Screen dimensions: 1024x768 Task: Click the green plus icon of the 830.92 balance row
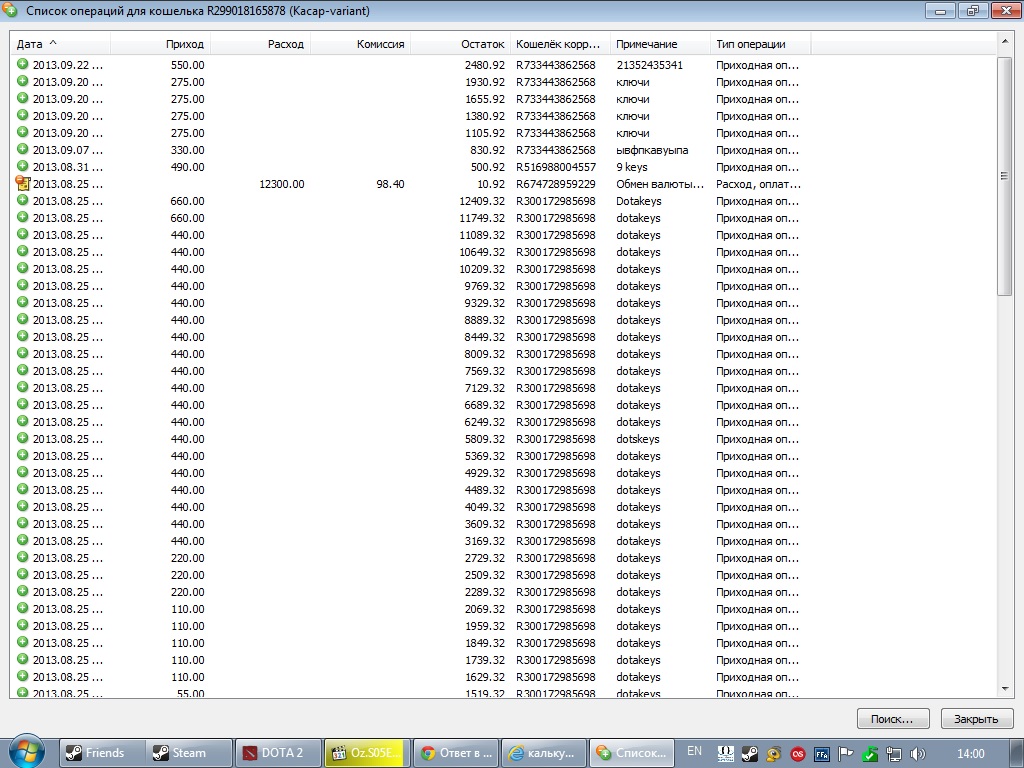(23, 149)
